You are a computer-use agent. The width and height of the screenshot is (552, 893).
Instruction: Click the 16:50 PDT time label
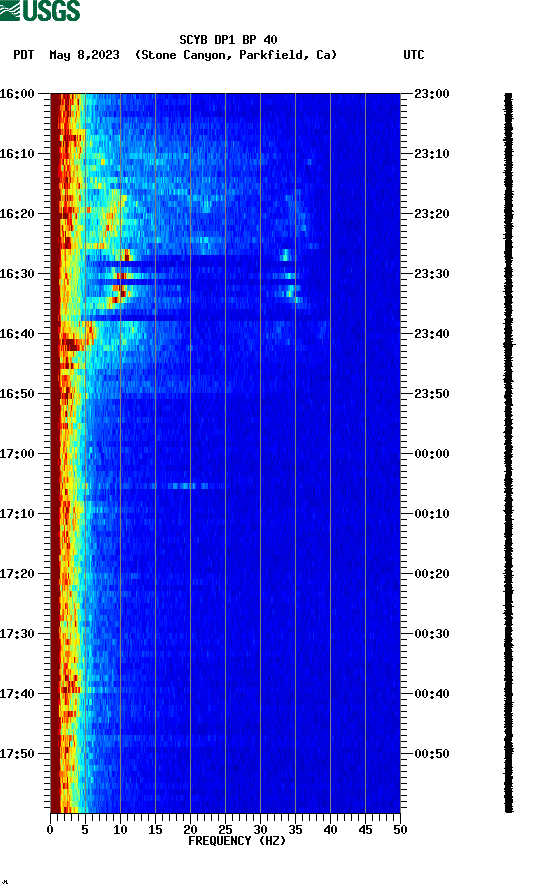(x=17, y=394)
